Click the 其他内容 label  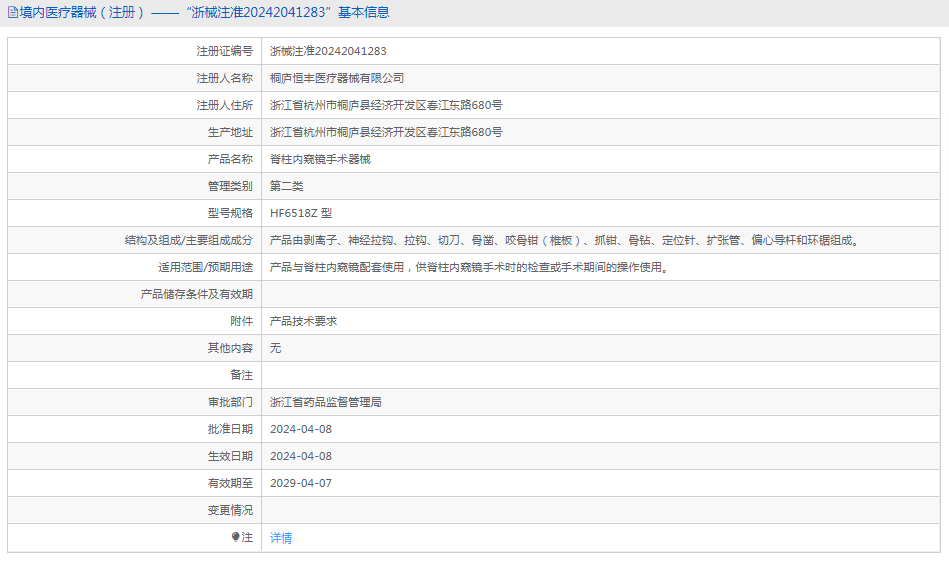pyautogui.click(x=230, y=348)
